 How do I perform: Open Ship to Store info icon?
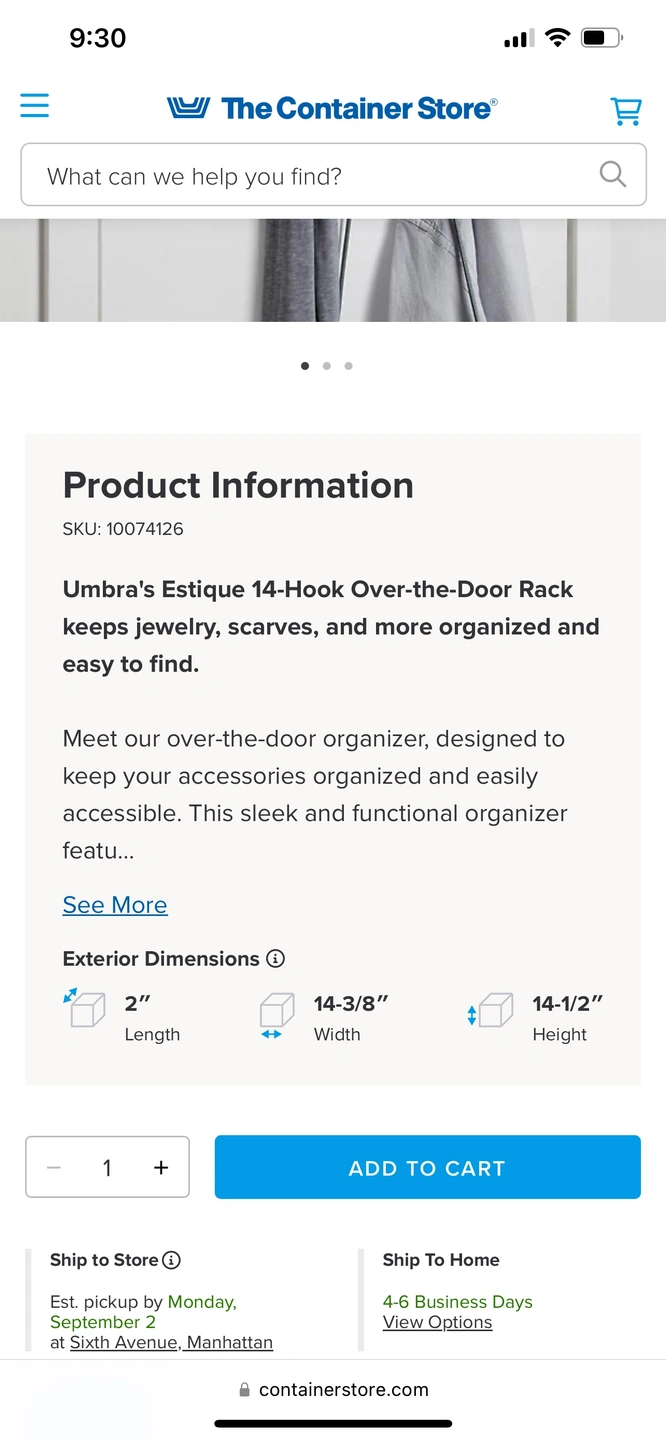tap(171, 1260)
